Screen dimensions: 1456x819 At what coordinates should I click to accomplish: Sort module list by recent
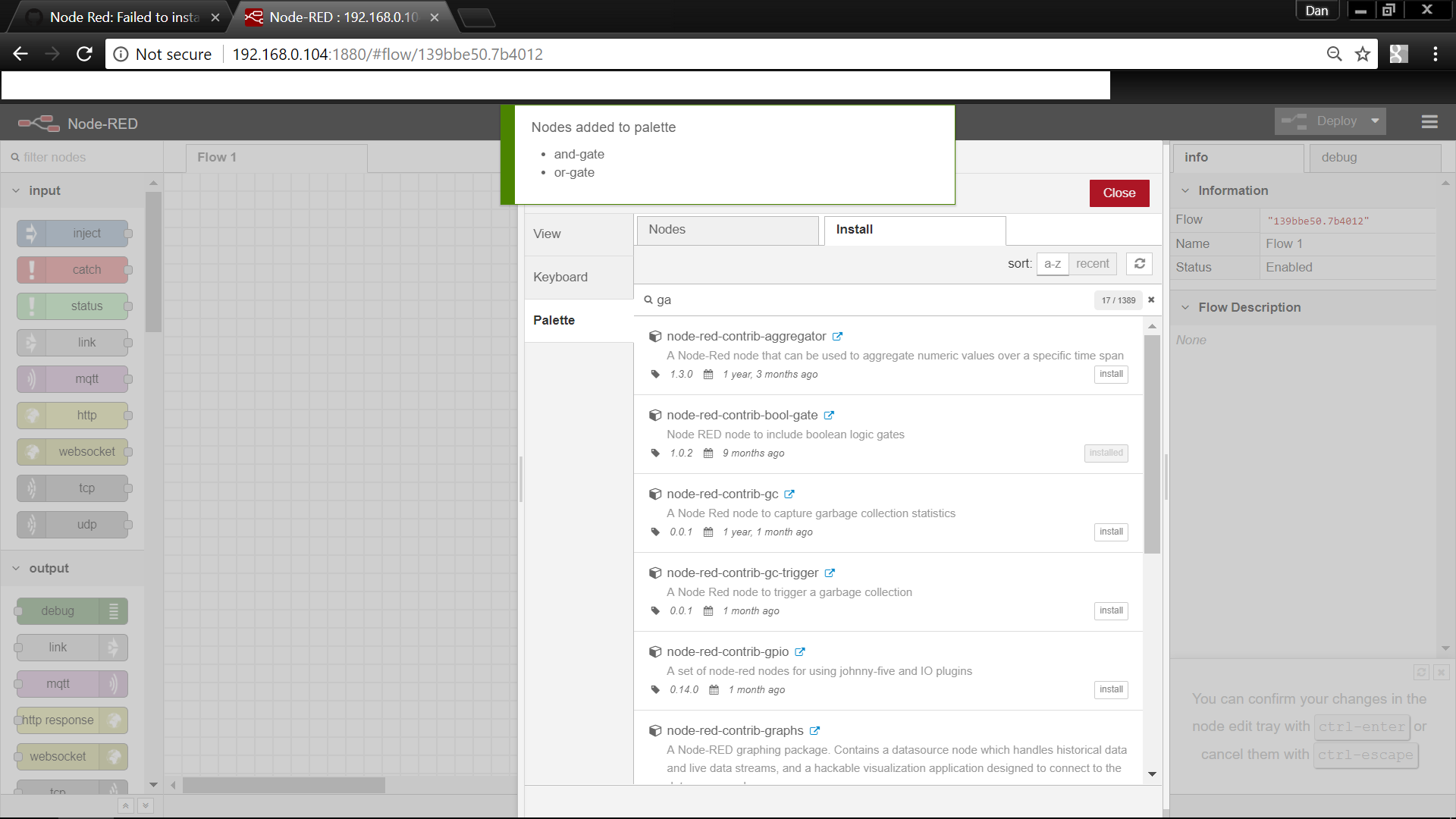pyautogui.click(x=1092, y=264)
